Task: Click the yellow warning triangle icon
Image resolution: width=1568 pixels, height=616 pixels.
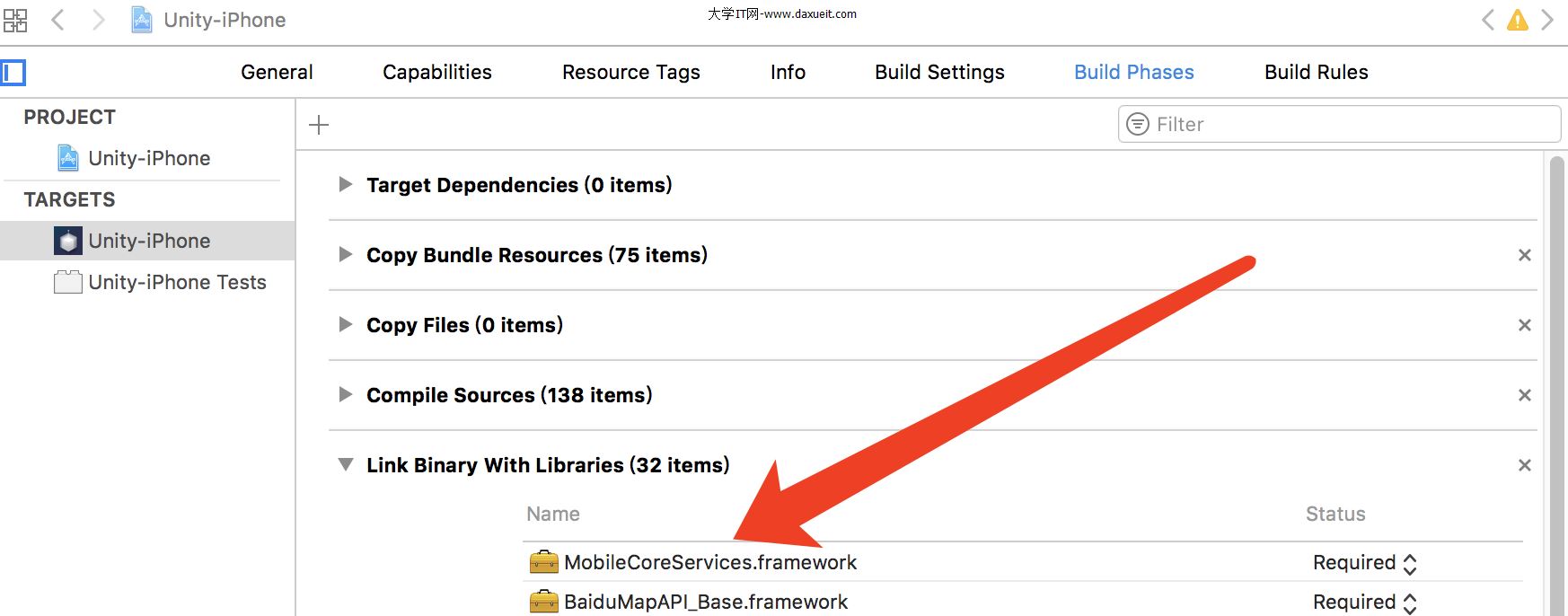Action: click(x=1518, y=20)
